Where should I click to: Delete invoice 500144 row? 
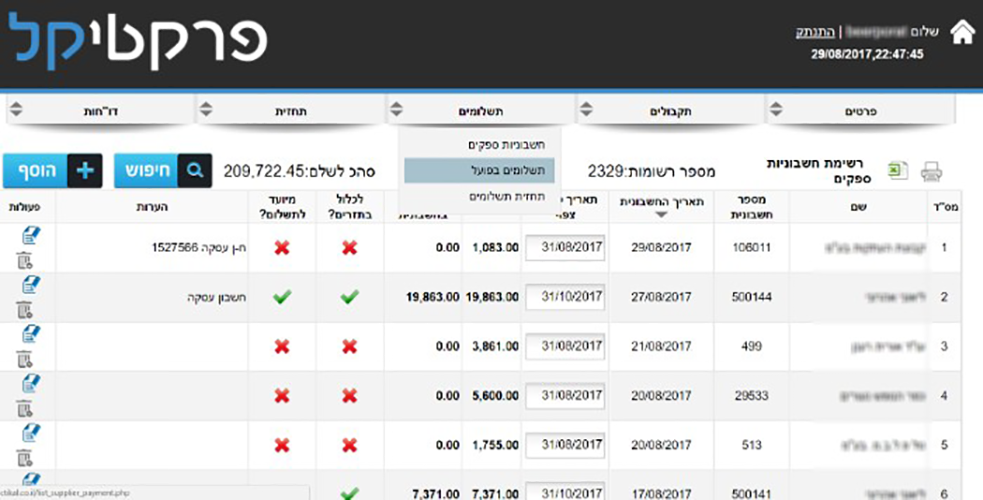[x=24, y=310]
